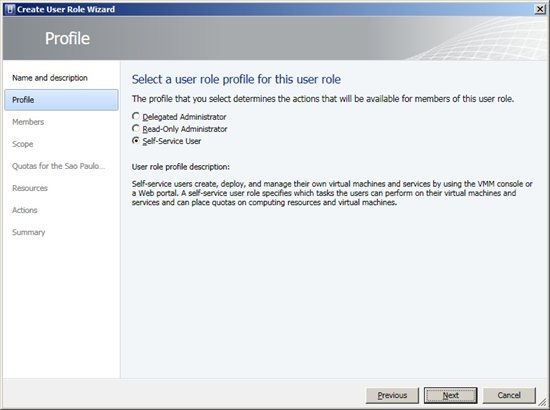Image resolution: width=550 pixels, height=410 pixels.
Task: Cancel the wizard
Action: tap(509, 396)
